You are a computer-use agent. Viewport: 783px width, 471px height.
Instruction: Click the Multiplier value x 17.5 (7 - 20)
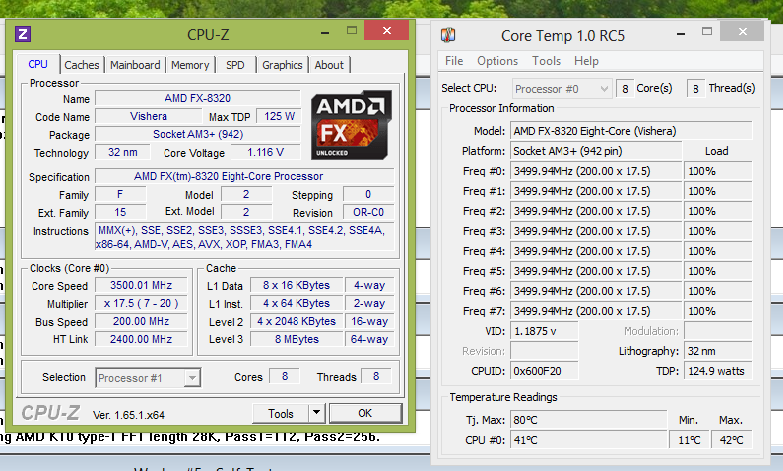coord(141,303)
